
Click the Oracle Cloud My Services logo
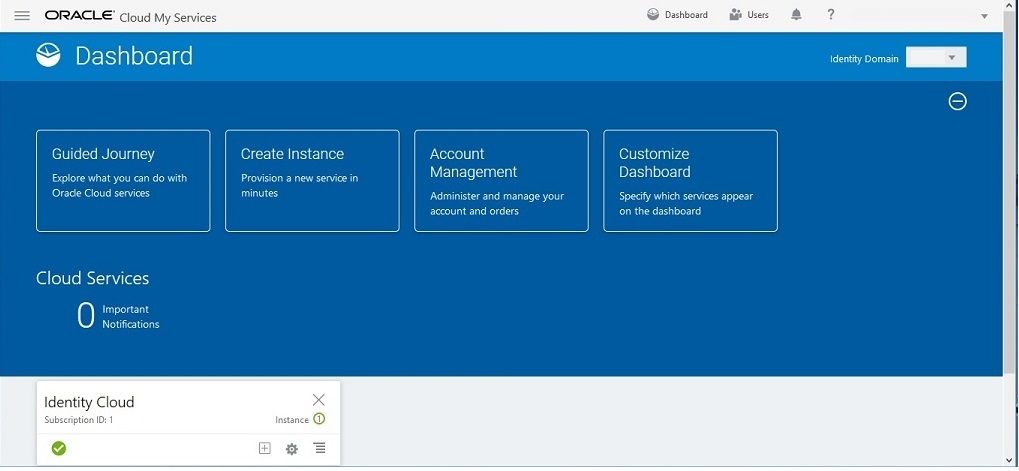coord(131,16)
